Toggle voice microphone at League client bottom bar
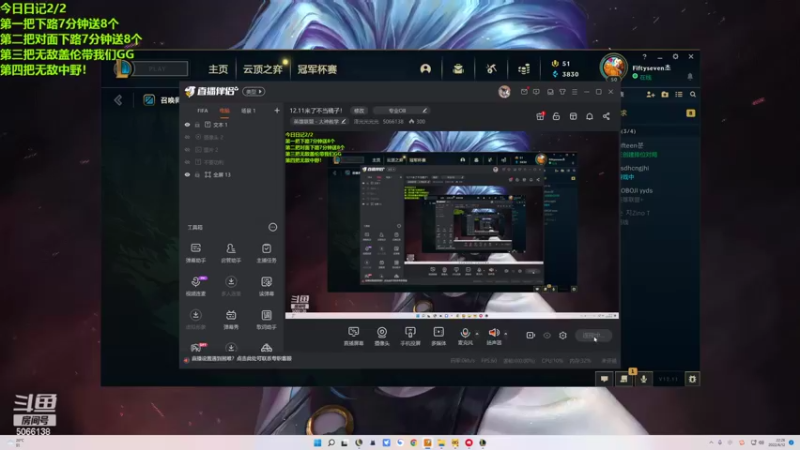 tap(644, 379)
